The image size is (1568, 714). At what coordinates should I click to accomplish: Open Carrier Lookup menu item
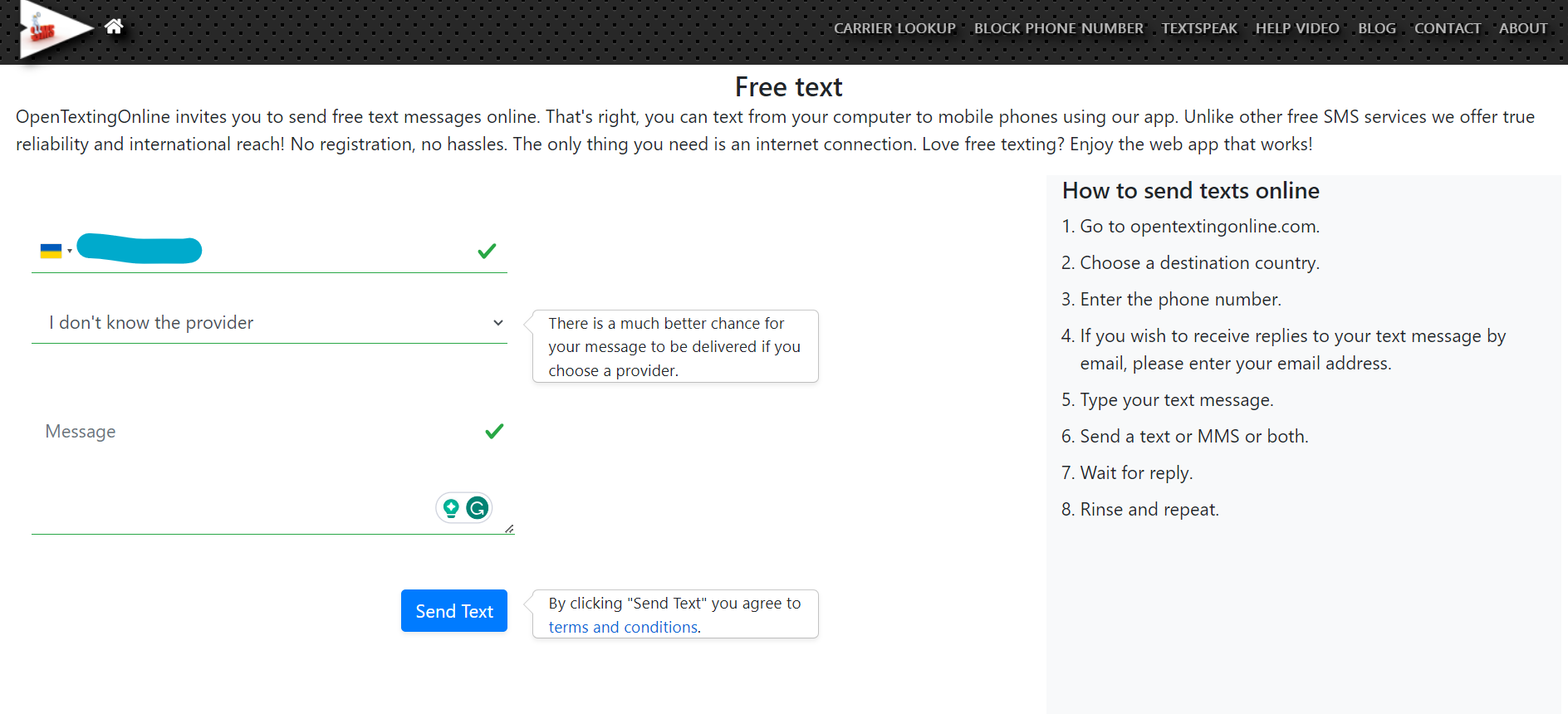pyautogui.click(x=894, y=28)
